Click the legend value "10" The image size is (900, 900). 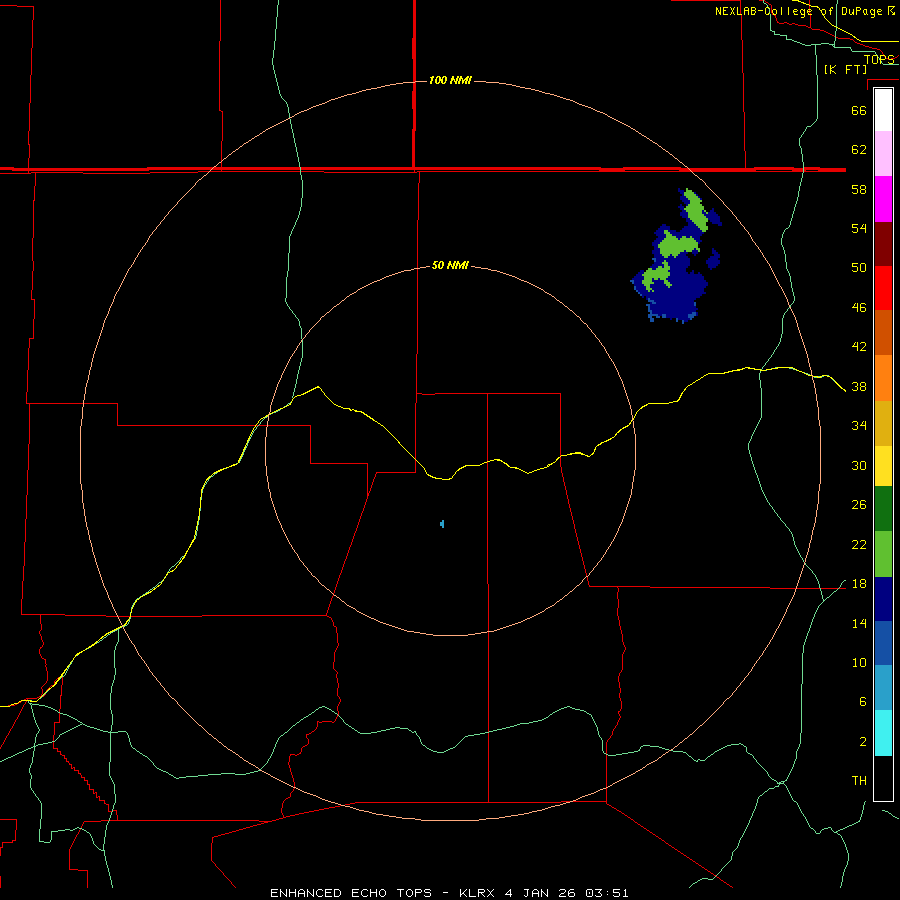point(859,662)
